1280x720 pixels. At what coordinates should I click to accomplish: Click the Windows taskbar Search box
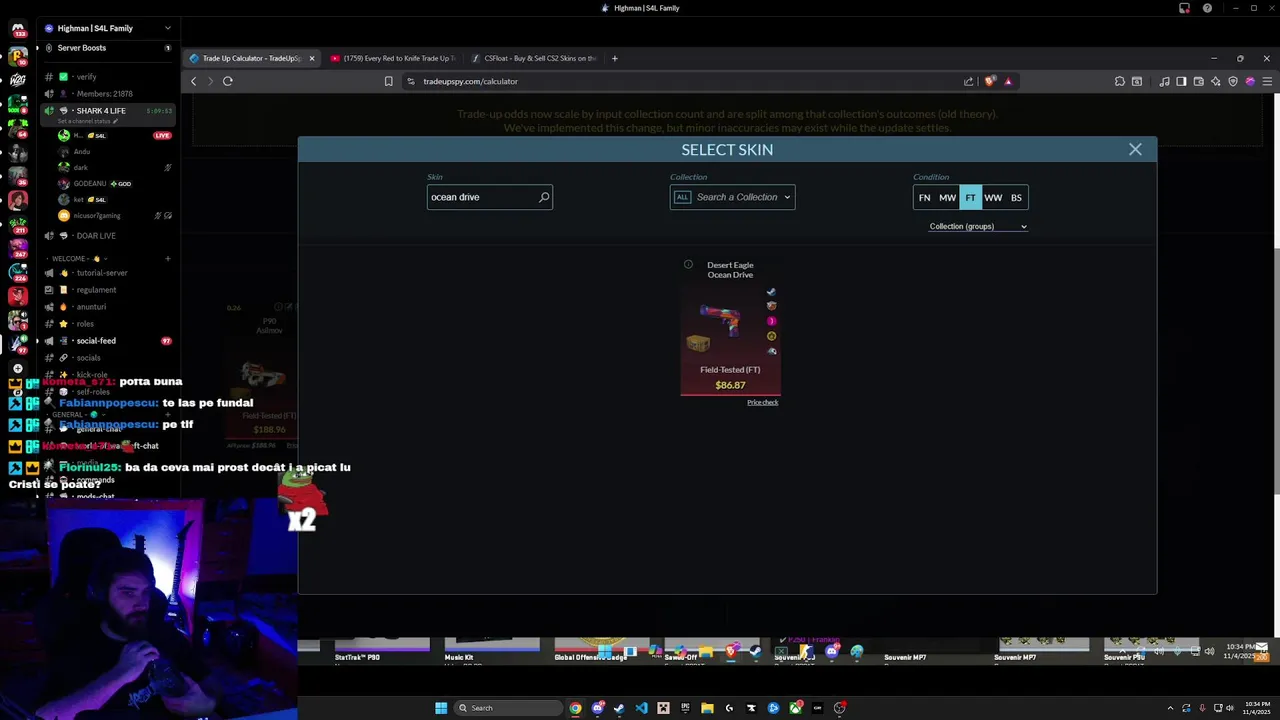[x=508, y=708]
